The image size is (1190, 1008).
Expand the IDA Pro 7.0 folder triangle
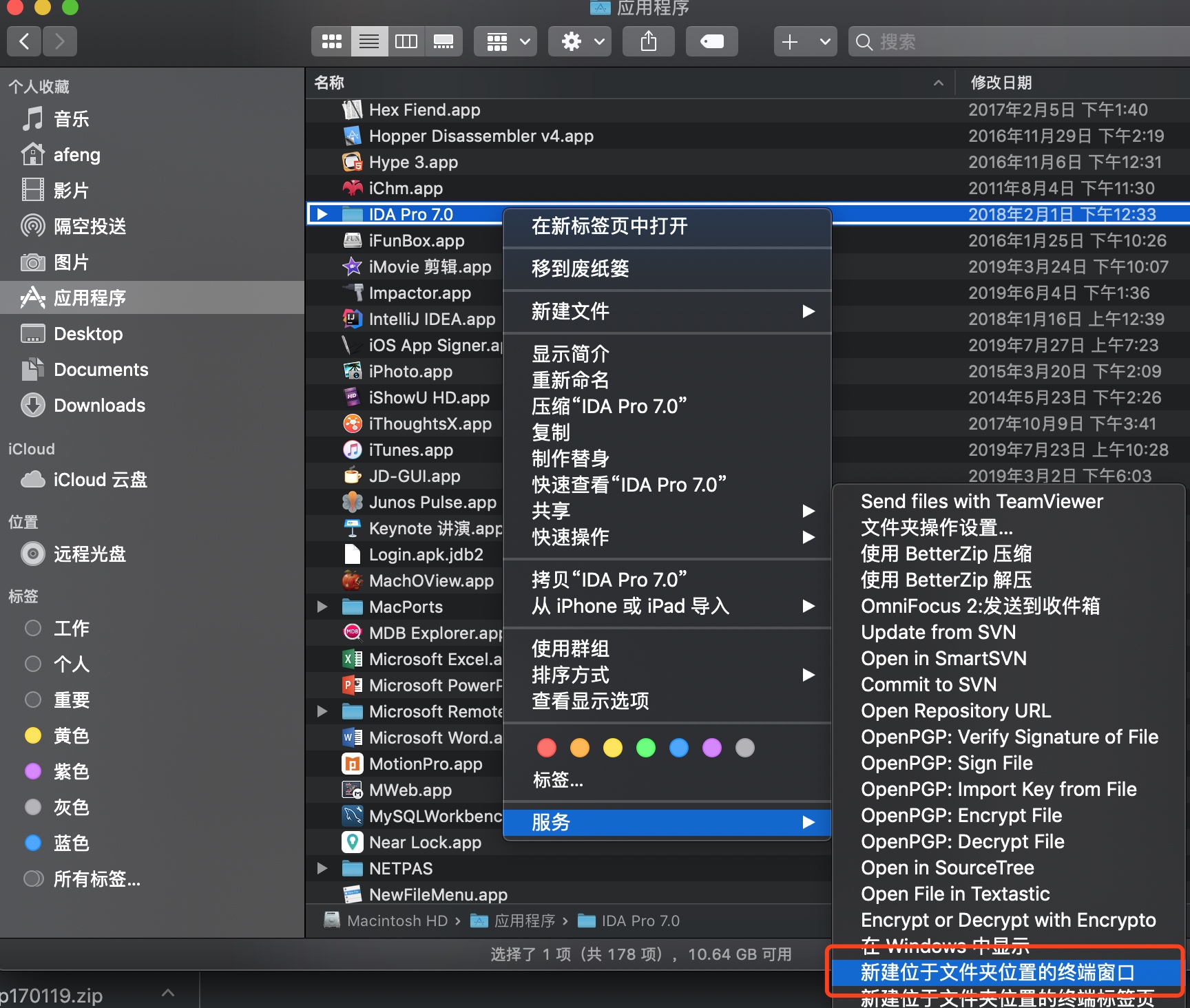pyautogui.click(x=322, y=214)
